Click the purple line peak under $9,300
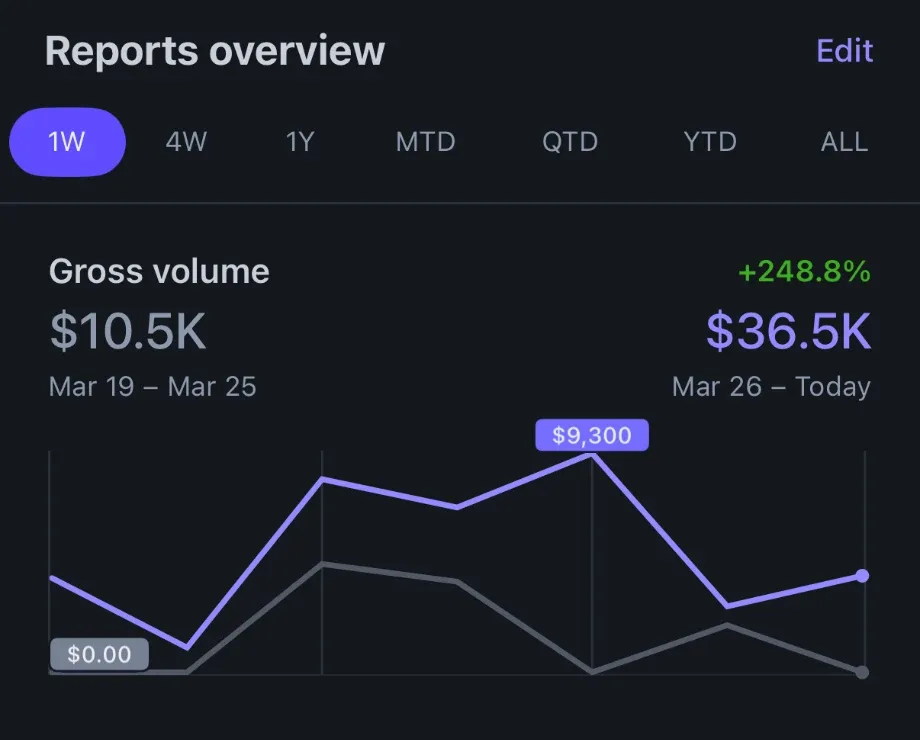The height and width of the screenshot is (740, 920). coord(592,455)
